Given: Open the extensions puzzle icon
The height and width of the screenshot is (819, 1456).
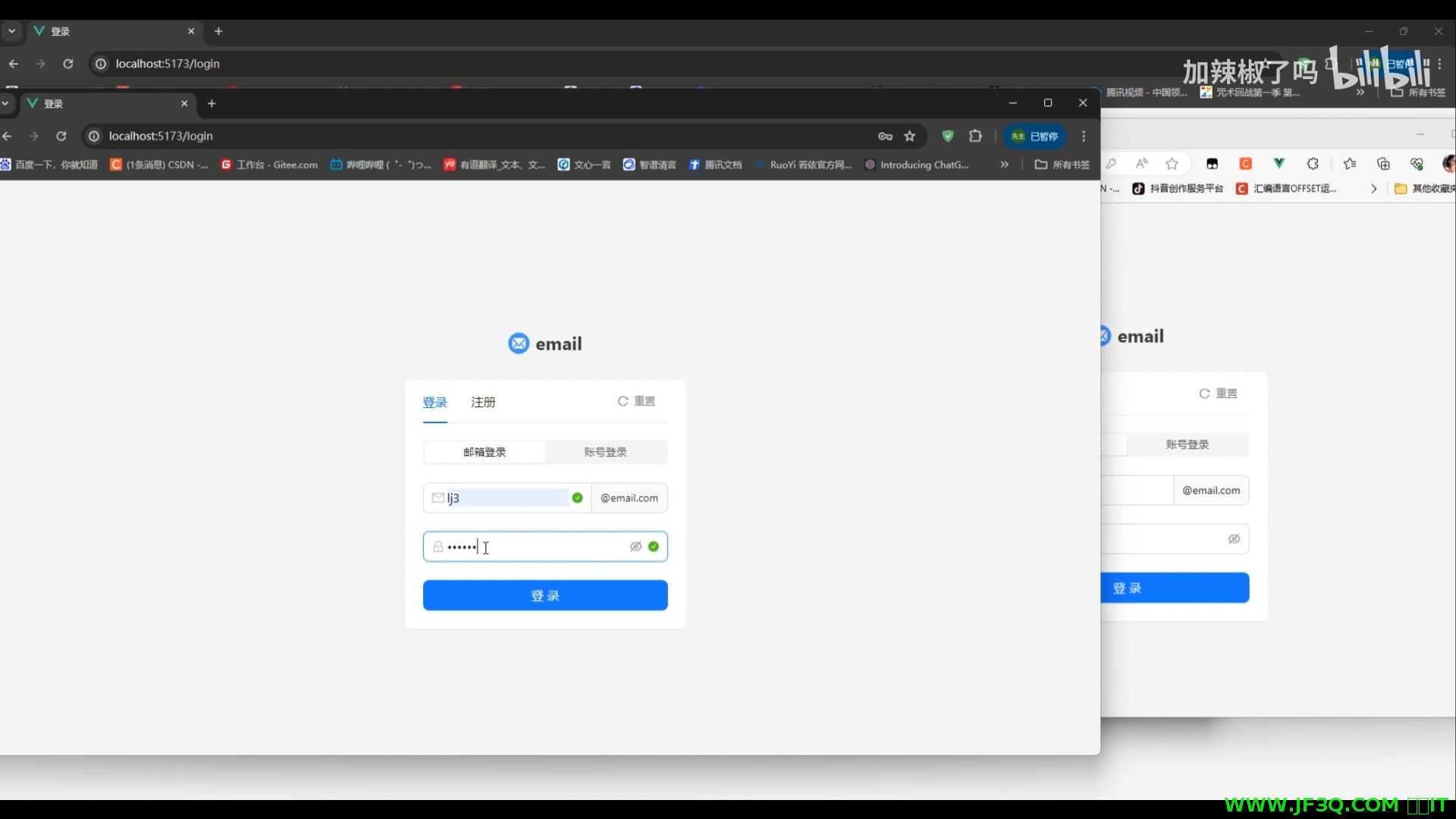Looking at the screenshot, I should (975, 136).
